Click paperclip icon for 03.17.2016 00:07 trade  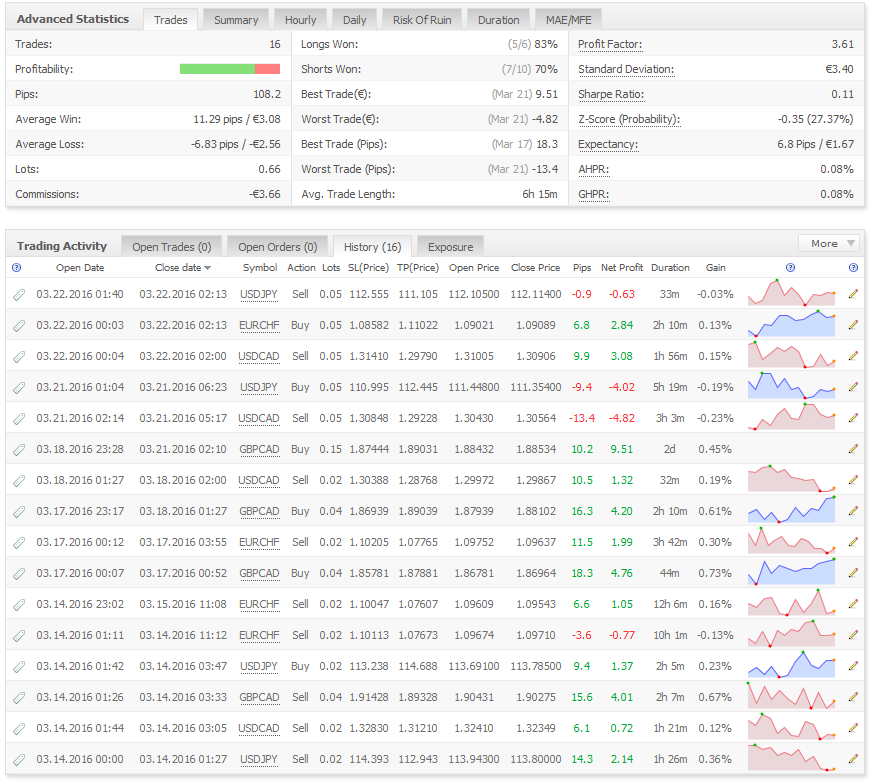pyautogui.click(x=19, y=574)
